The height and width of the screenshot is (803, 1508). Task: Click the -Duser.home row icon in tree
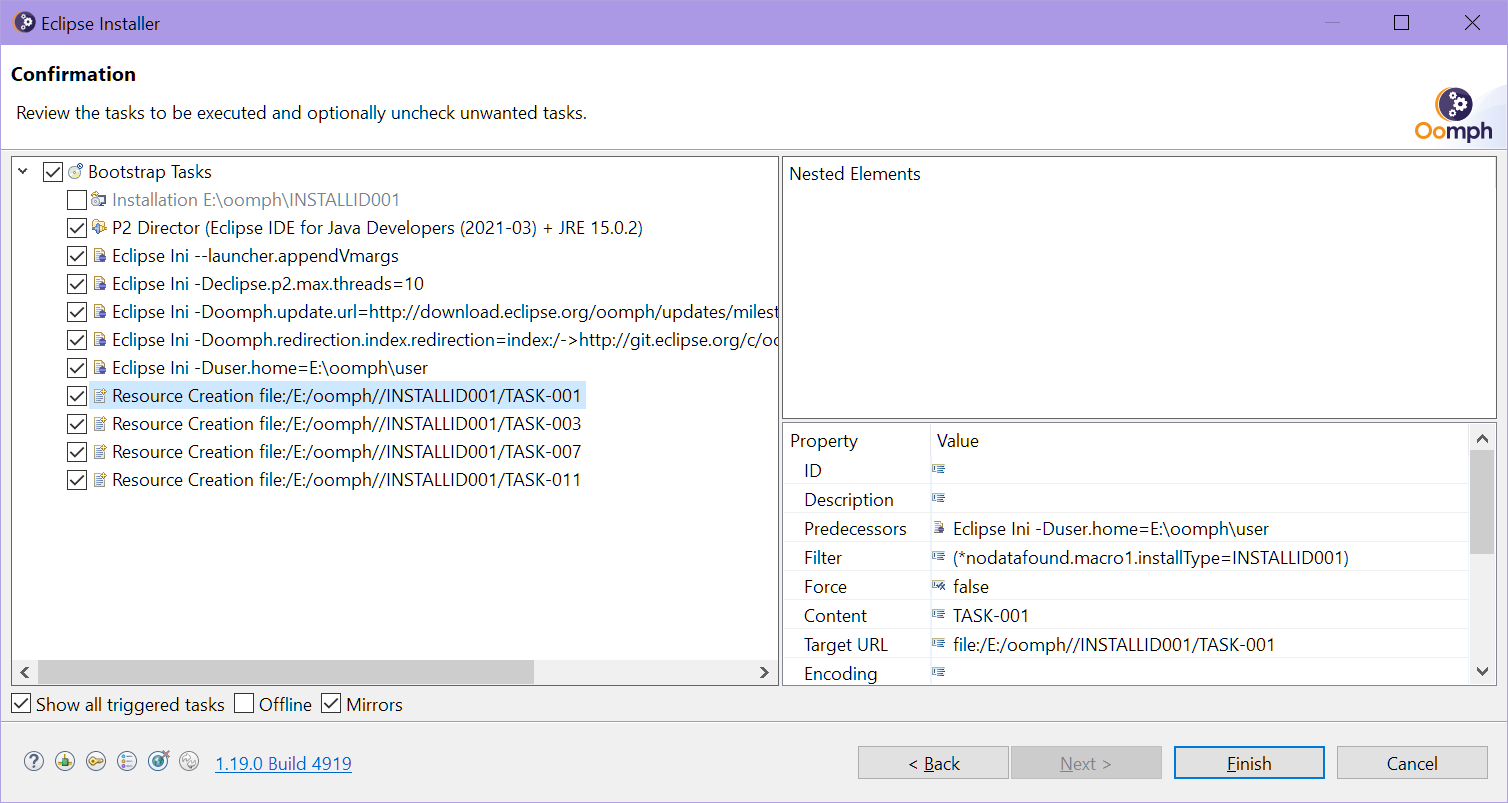tap(99, 368)
